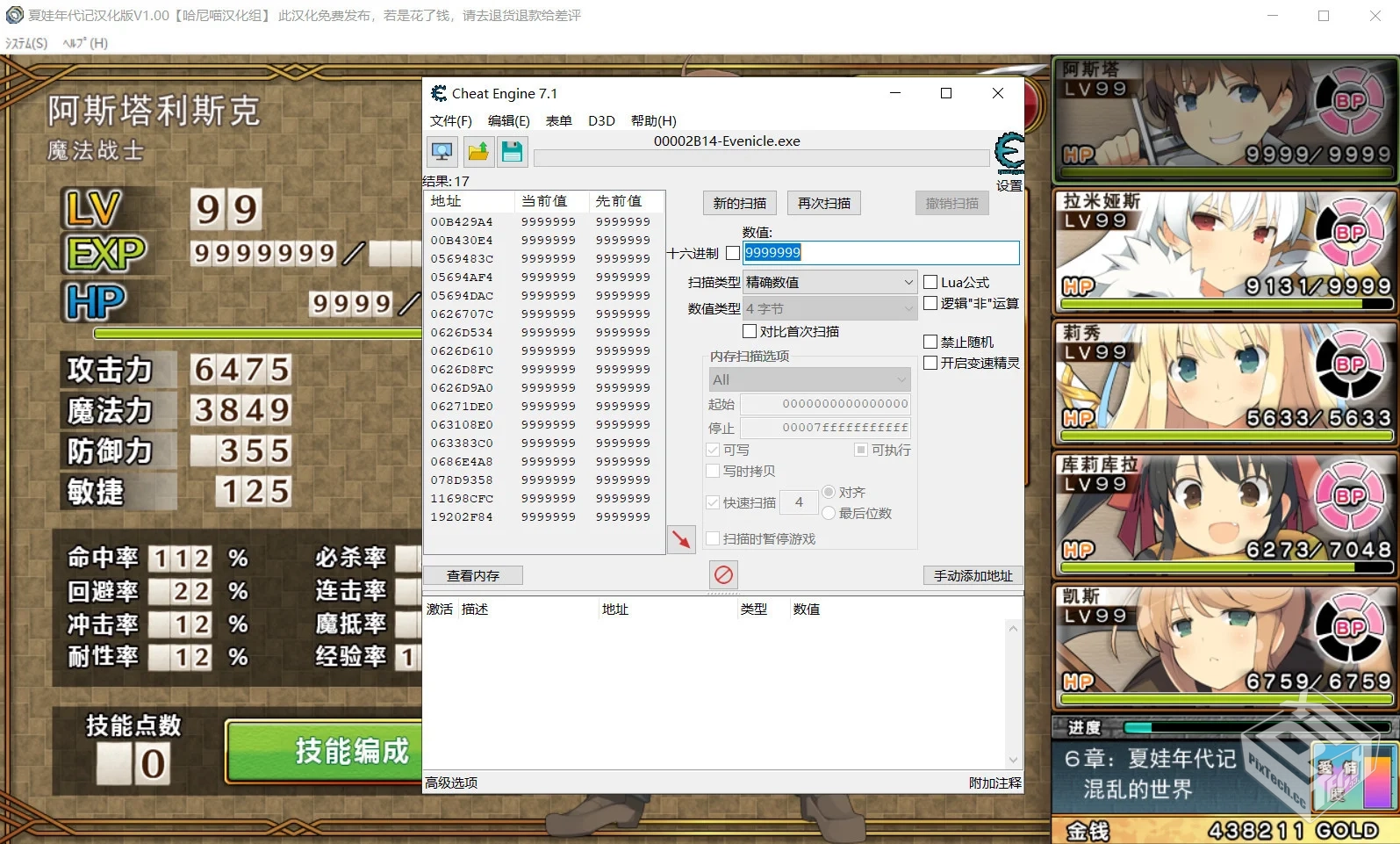Viewport: 1400px width, 844px height.
Task: Click the 当前值 column header
Action: coord(551,201)
